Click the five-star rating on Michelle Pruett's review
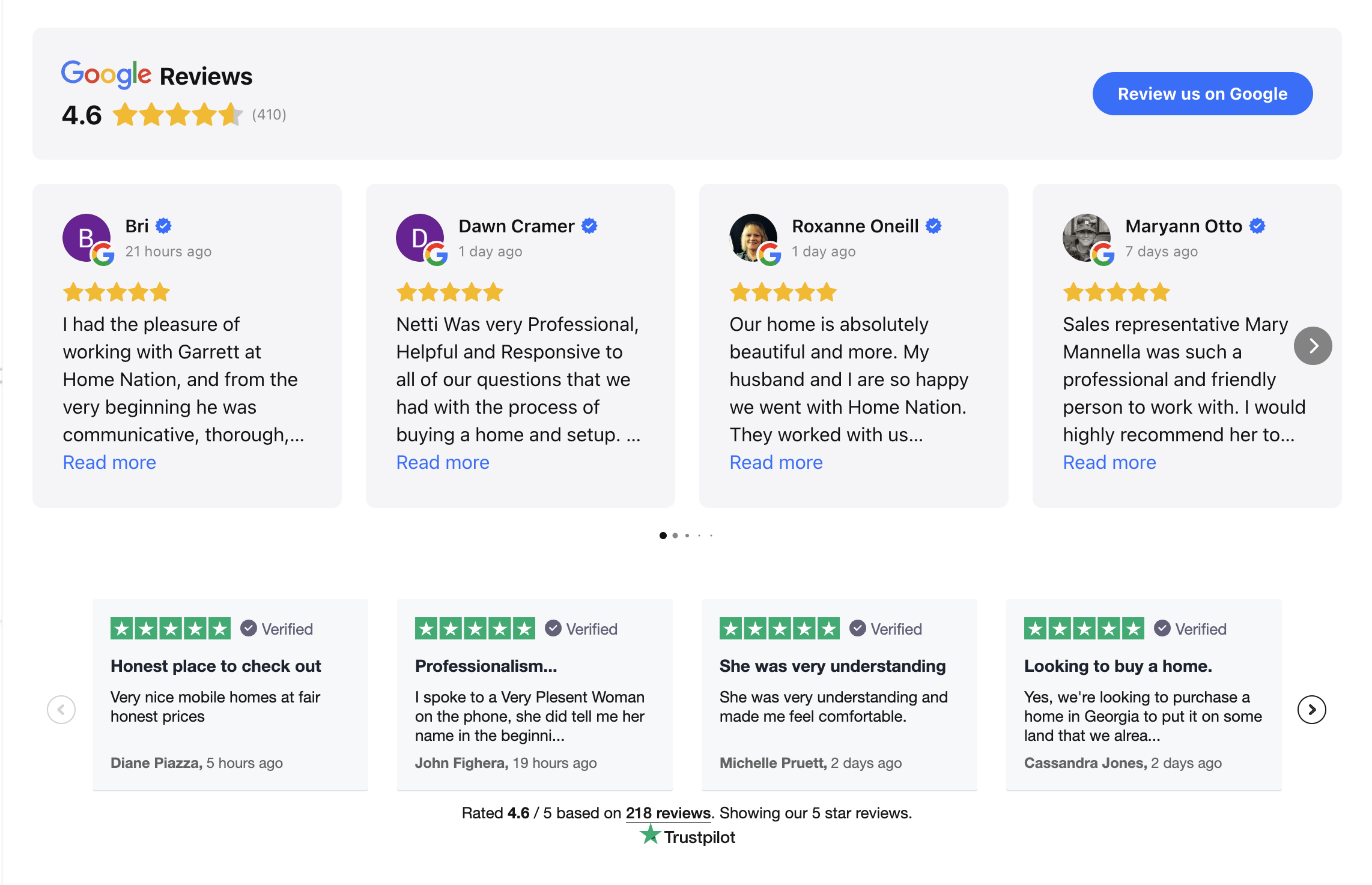The width and height of the screenshot is (1372, 885). coord(779,629)
